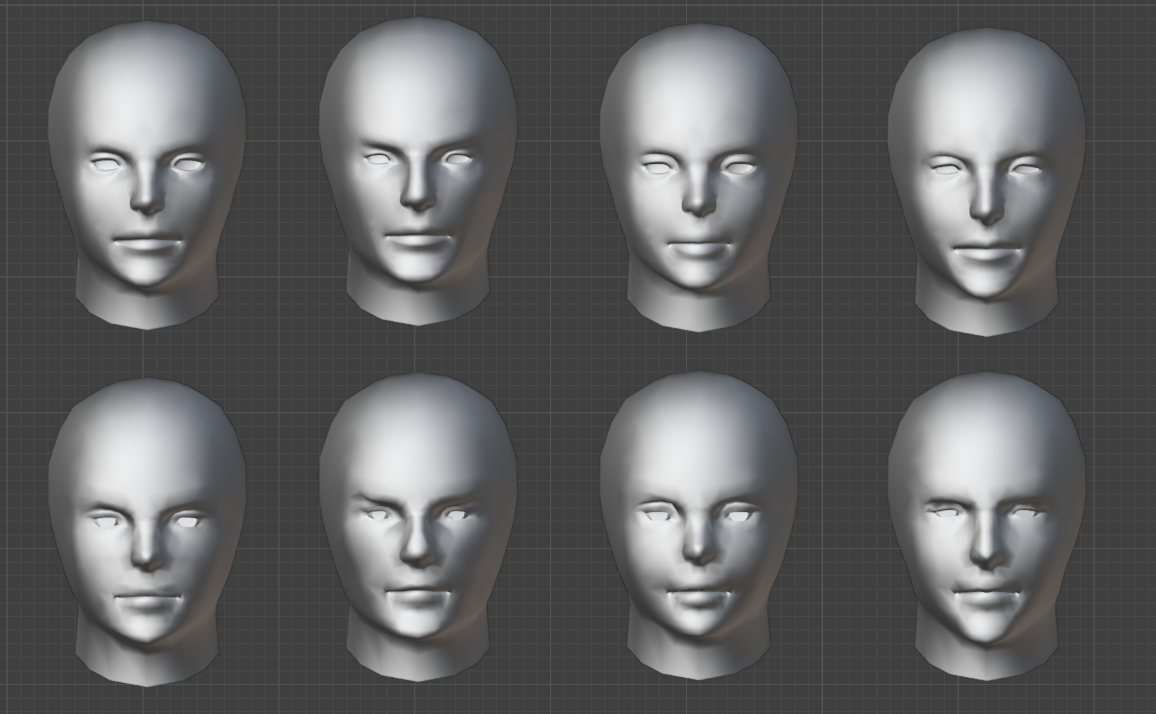1156x714 pixels.
Task: Select the first head in the top row
Action: (147, 176)
